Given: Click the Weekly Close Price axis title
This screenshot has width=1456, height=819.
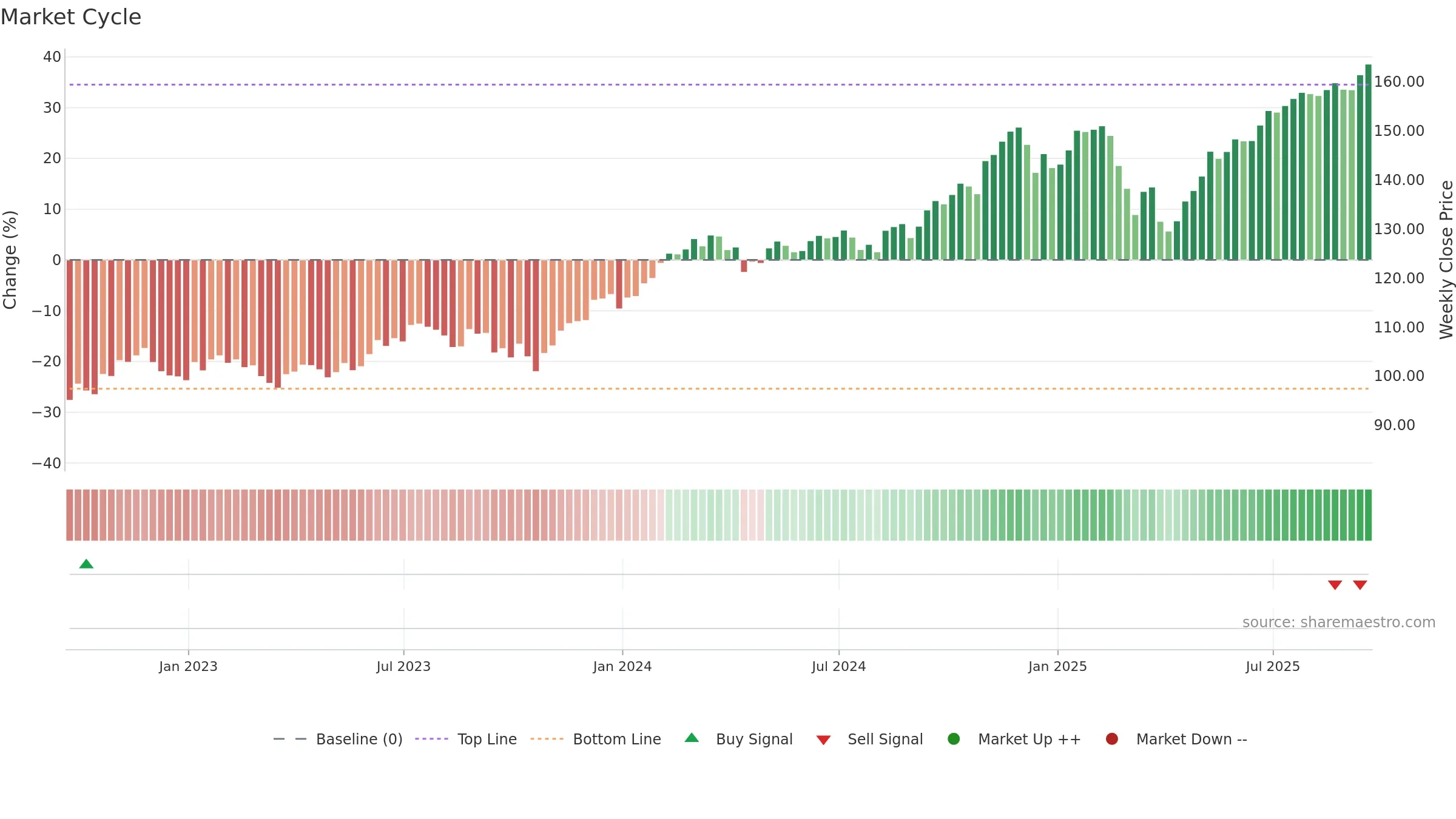Looking at the screenshot, I should (x=1446, y=260).
